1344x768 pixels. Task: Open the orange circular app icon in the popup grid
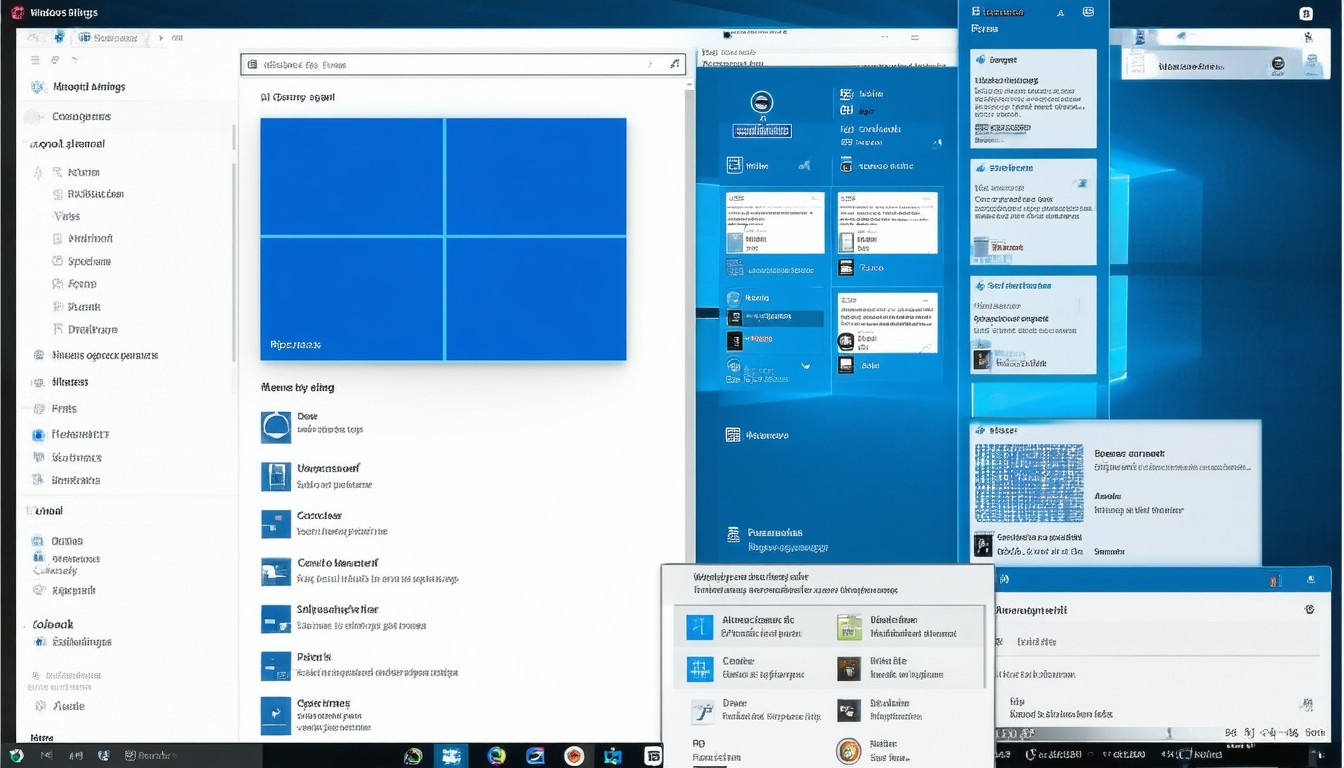click(848, 751)
